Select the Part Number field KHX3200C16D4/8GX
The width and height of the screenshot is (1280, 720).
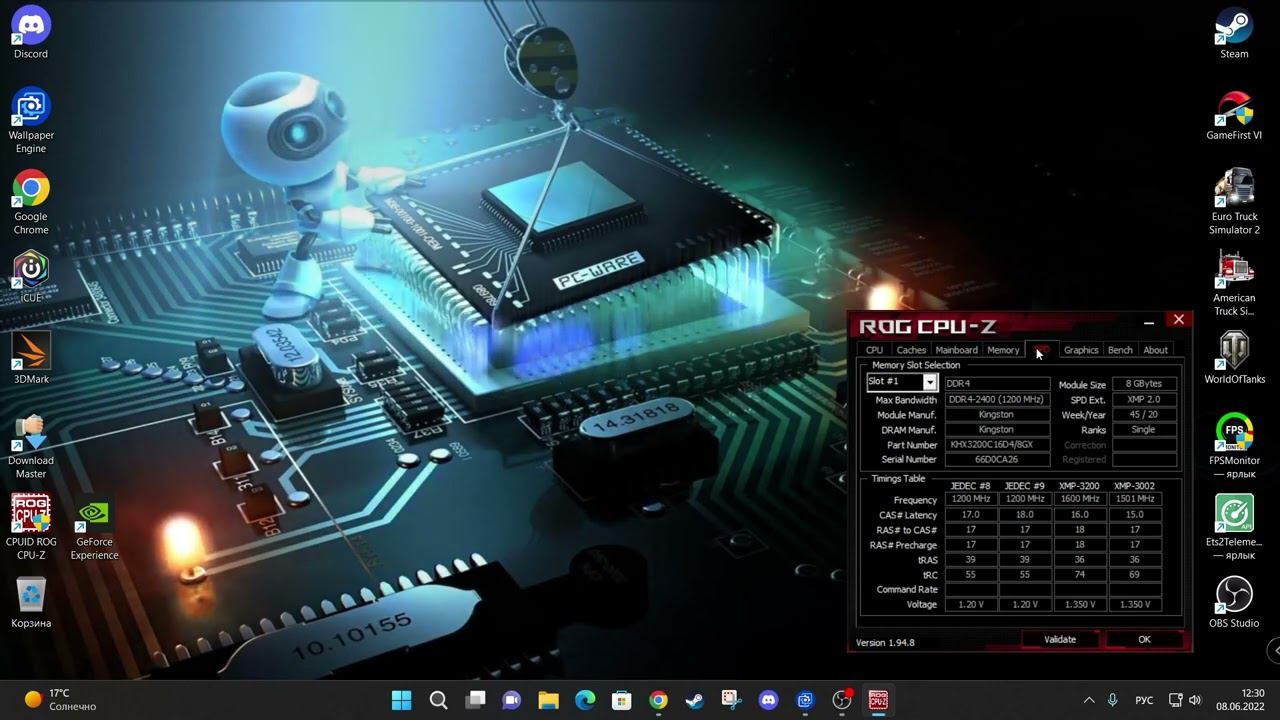pos(997,445)
